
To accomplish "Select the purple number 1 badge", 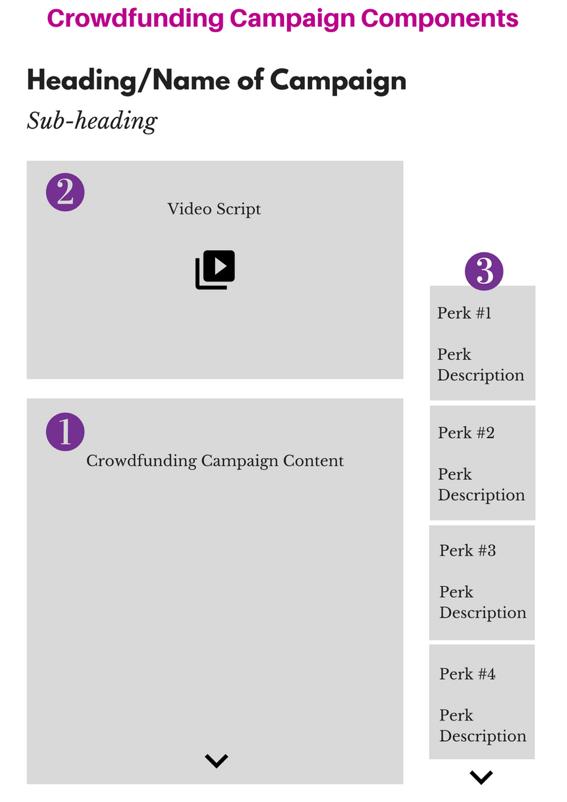I will (65, 432).
